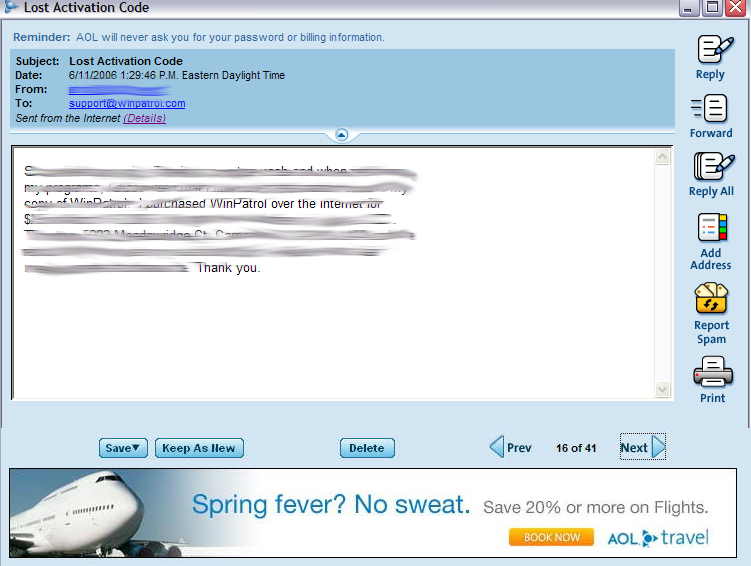Maximize the Lost Activation Code window
Viewport: 751px width, 566px height.
point(712,8)
